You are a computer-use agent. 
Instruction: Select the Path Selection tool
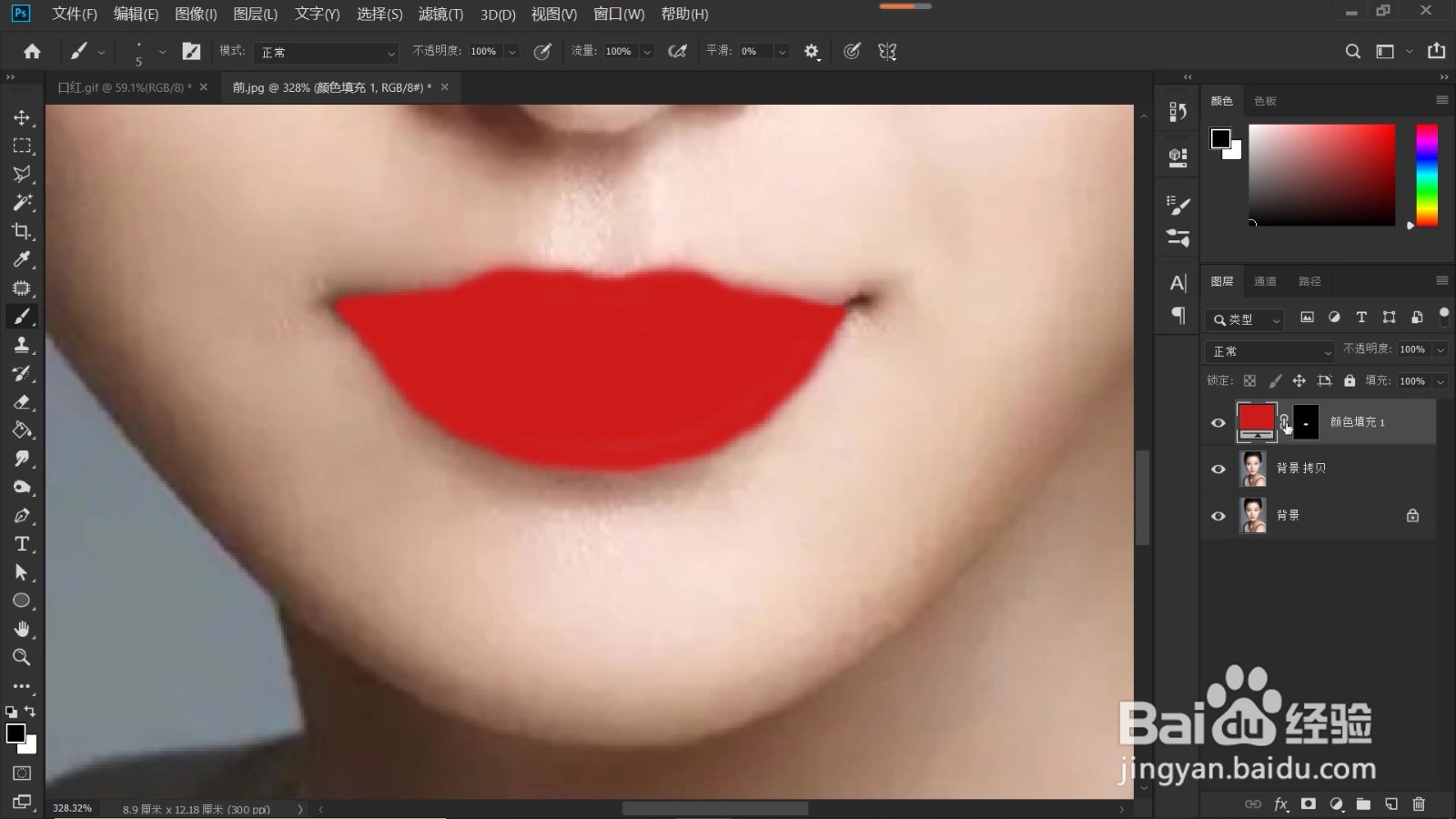tap(22, 572)
